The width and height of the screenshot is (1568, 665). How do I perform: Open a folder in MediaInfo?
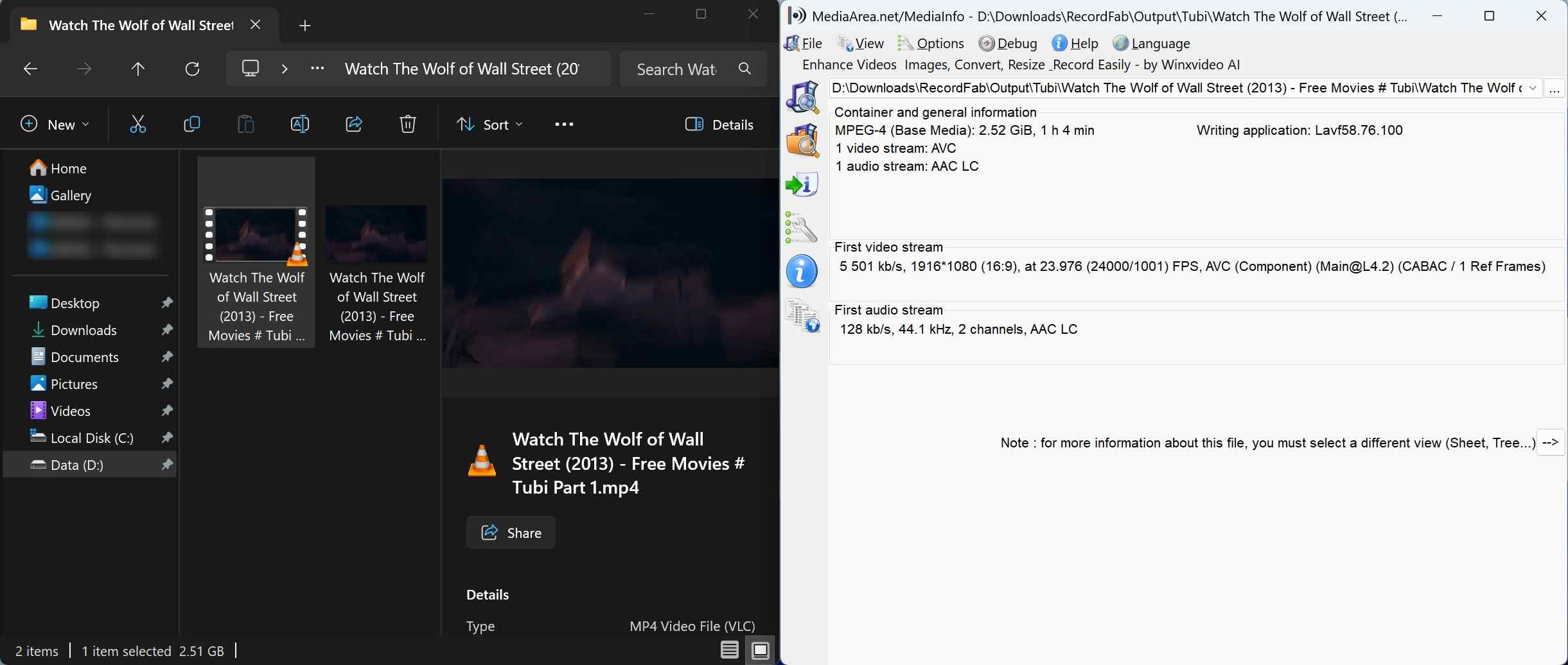pyautogui.click(x=802, y=141)
